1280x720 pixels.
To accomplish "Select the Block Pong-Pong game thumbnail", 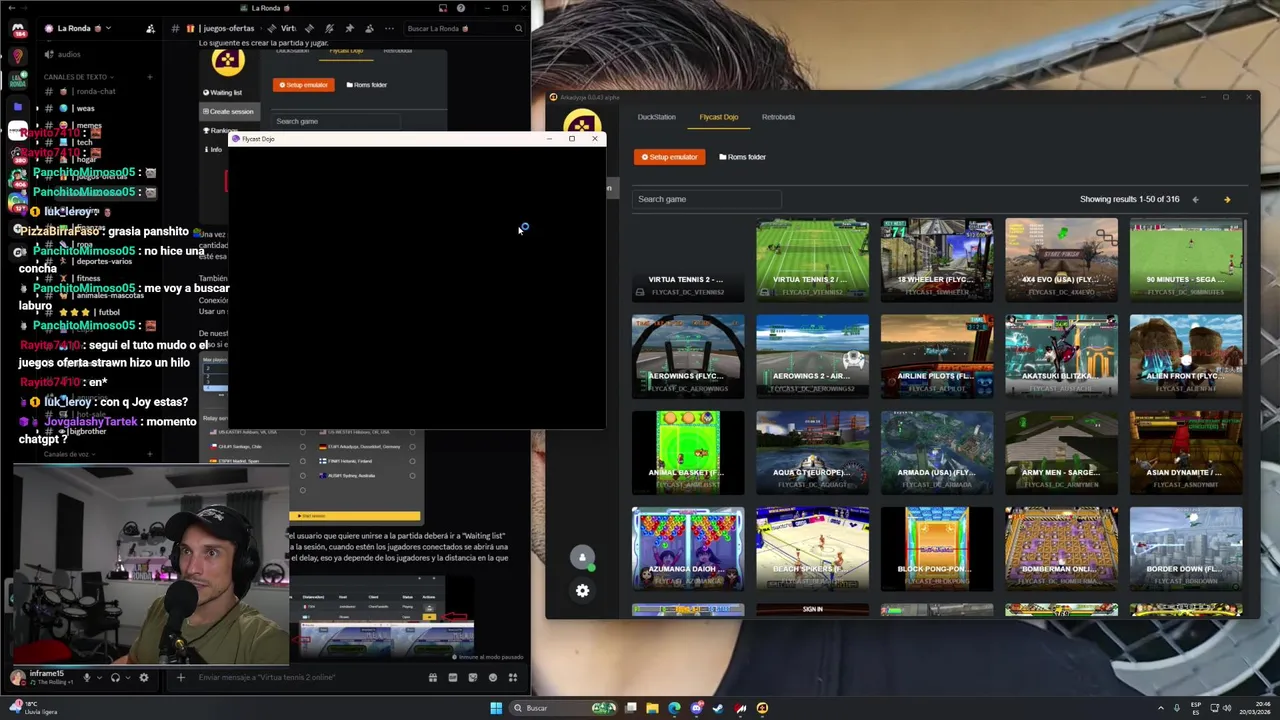I will (x=937, y=548).
